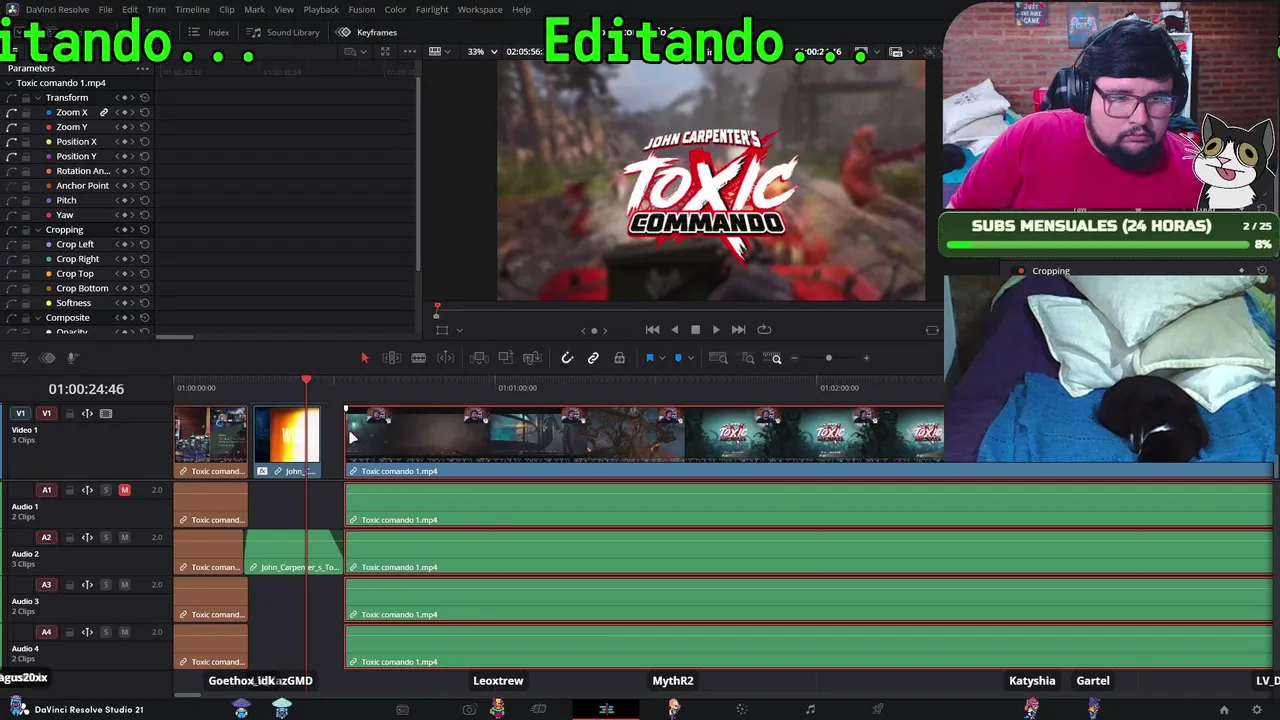Open the Workspace menu
This screenshot has height=720, width=1280.
point(480,10)
